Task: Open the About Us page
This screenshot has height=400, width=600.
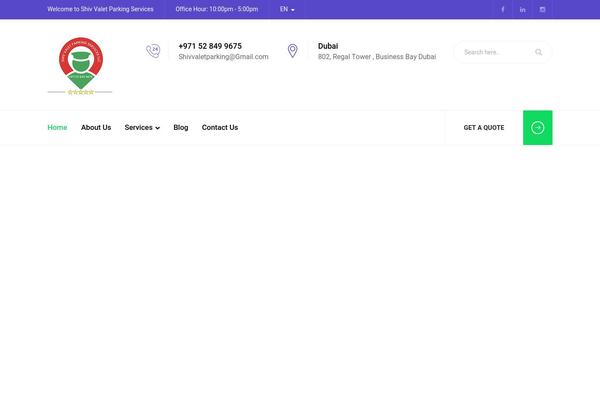Action: click(x=96, y=127)
